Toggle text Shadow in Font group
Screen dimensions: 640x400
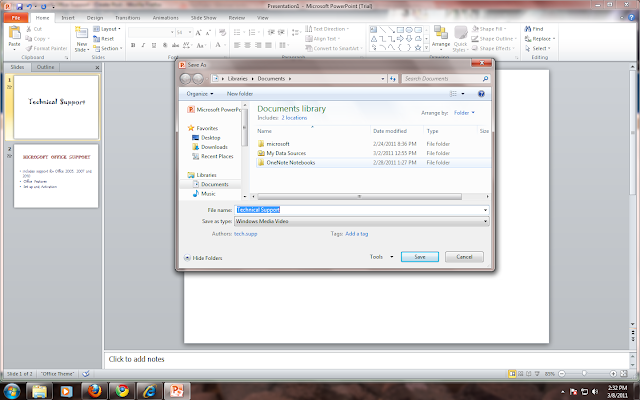pyautogui.click(x=165, y=45)
